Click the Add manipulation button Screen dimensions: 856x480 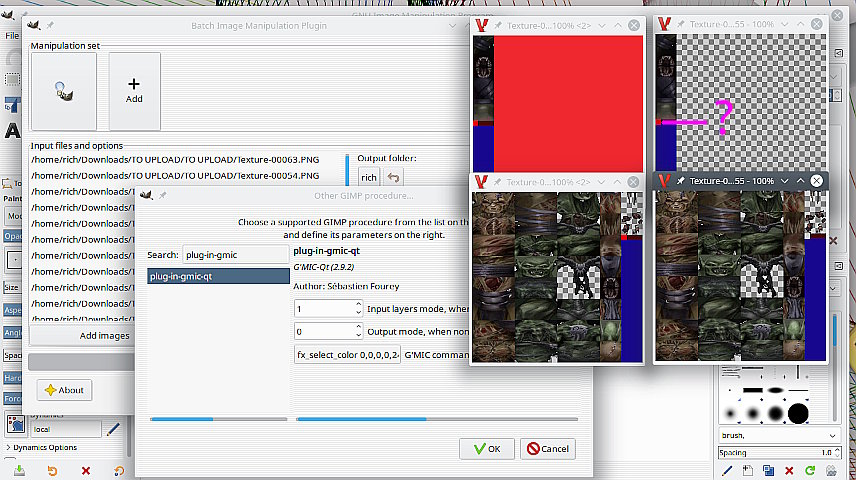[x=134, y=91]
